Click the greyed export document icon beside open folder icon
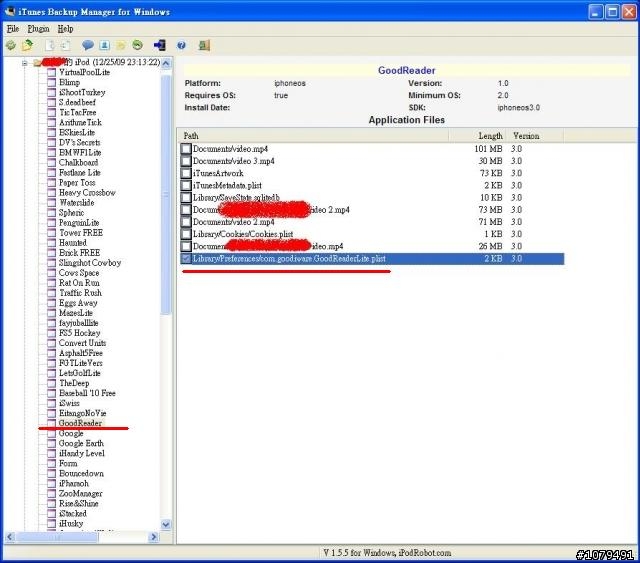This screenshot has height=563, width=640. (49, 45)
